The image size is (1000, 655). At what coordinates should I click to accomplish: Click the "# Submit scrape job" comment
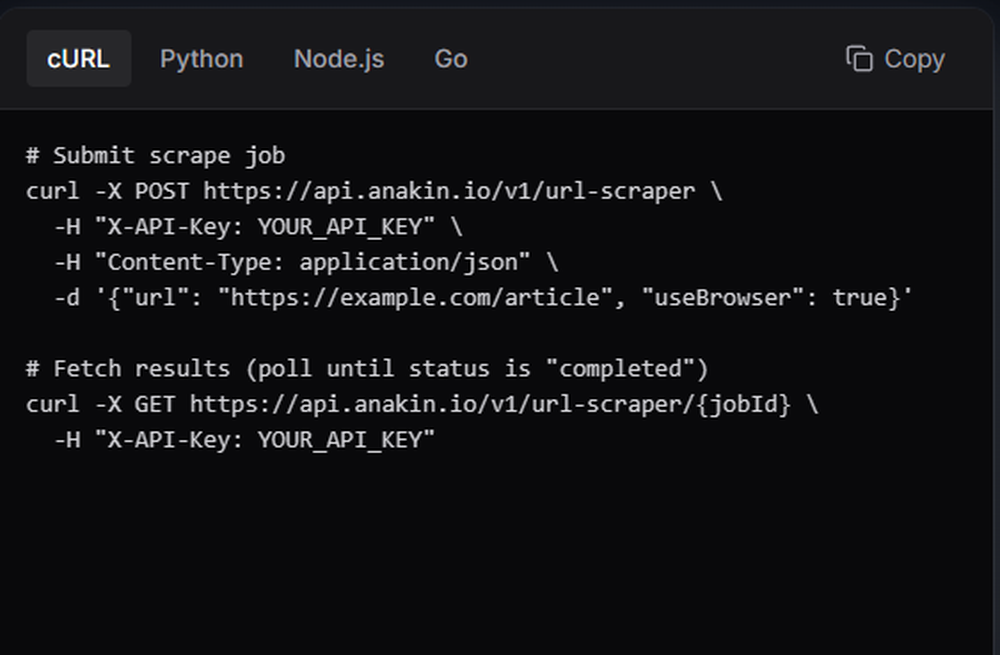point(155,156)
